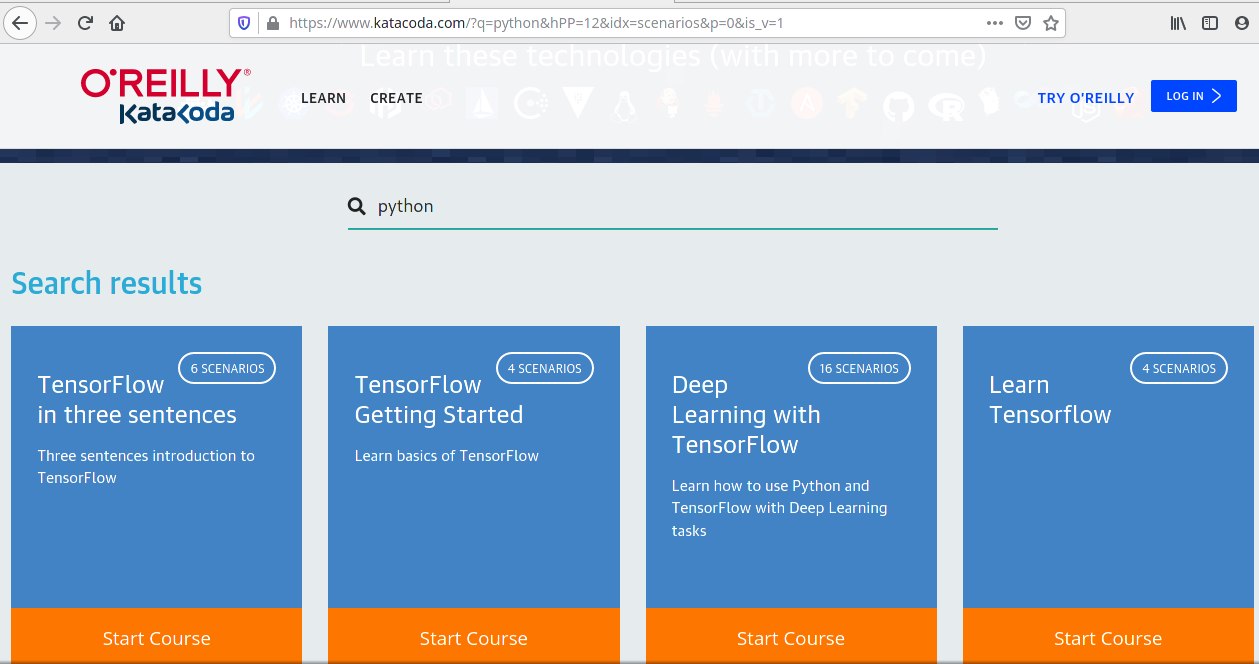Show the browser sidebars icon
The image size is (1259, 664).
click(1210, 22)
